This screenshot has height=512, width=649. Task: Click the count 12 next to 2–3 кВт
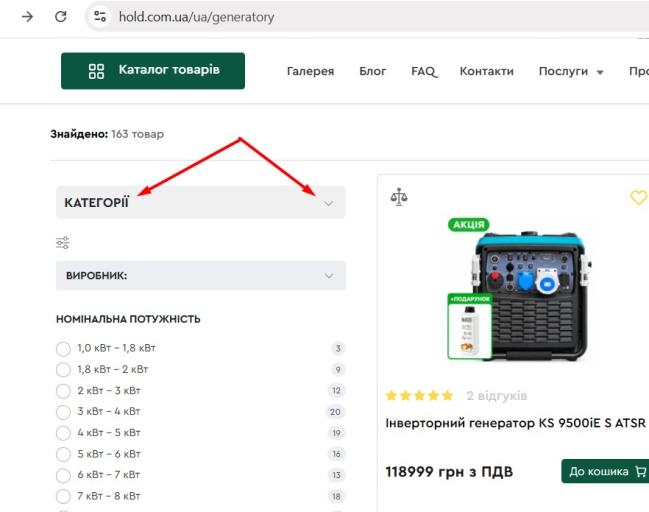(337, 391)
